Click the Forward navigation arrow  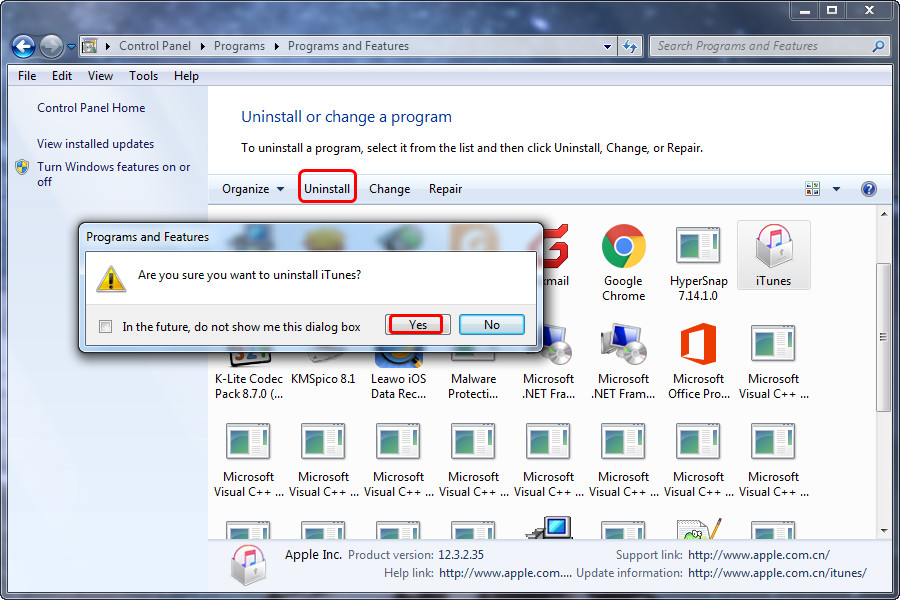(51, 47)
